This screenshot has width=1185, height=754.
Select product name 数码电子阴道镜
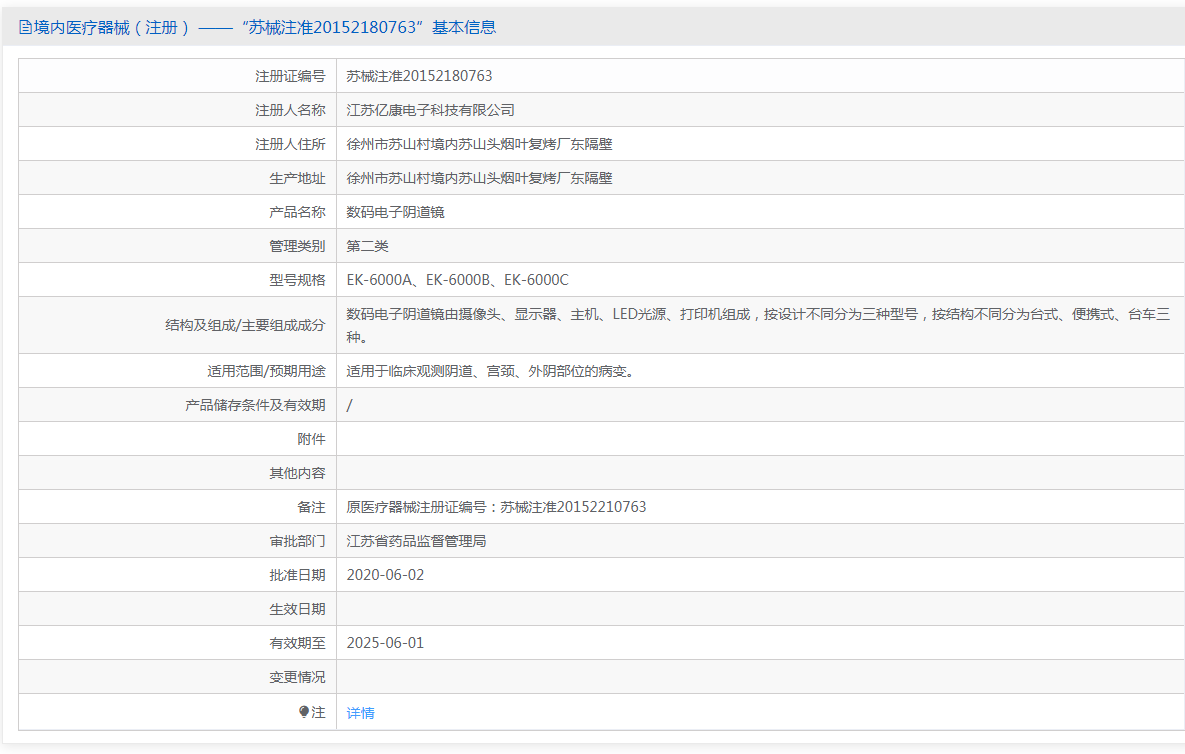[x=395, y=212]
